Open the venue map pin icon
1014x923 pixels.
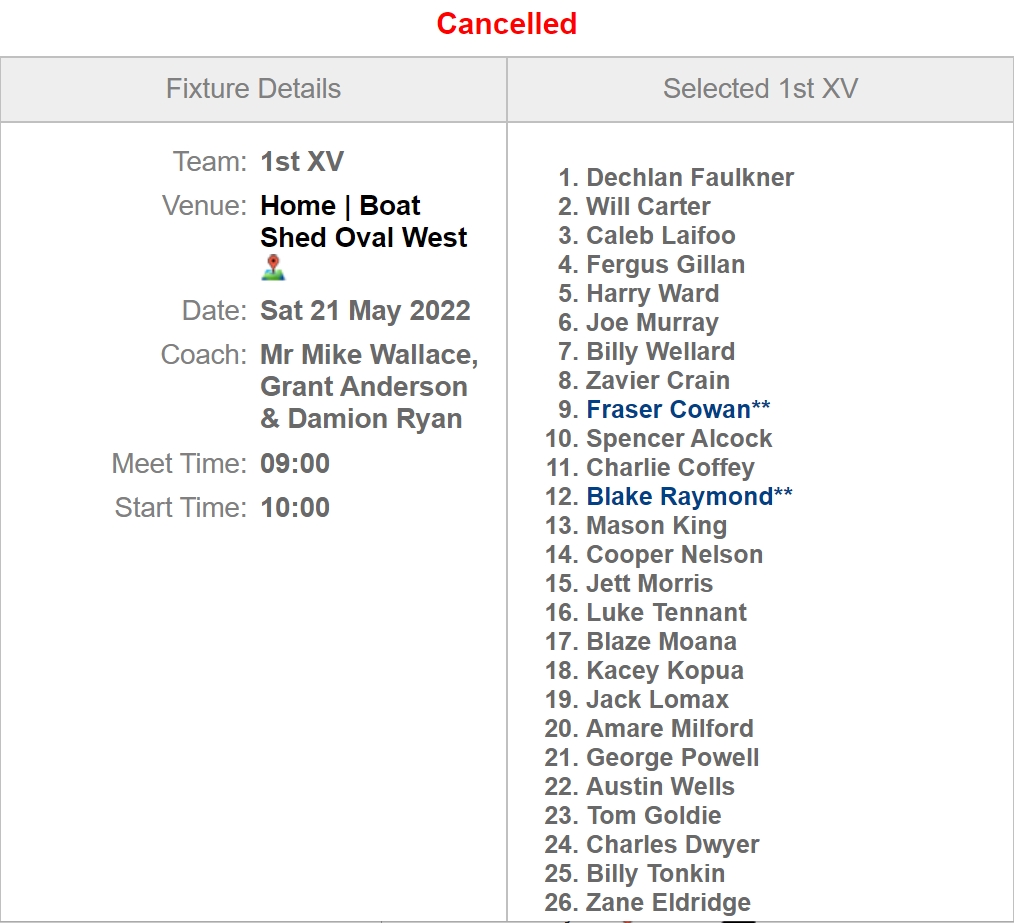(x=273, y=267)
